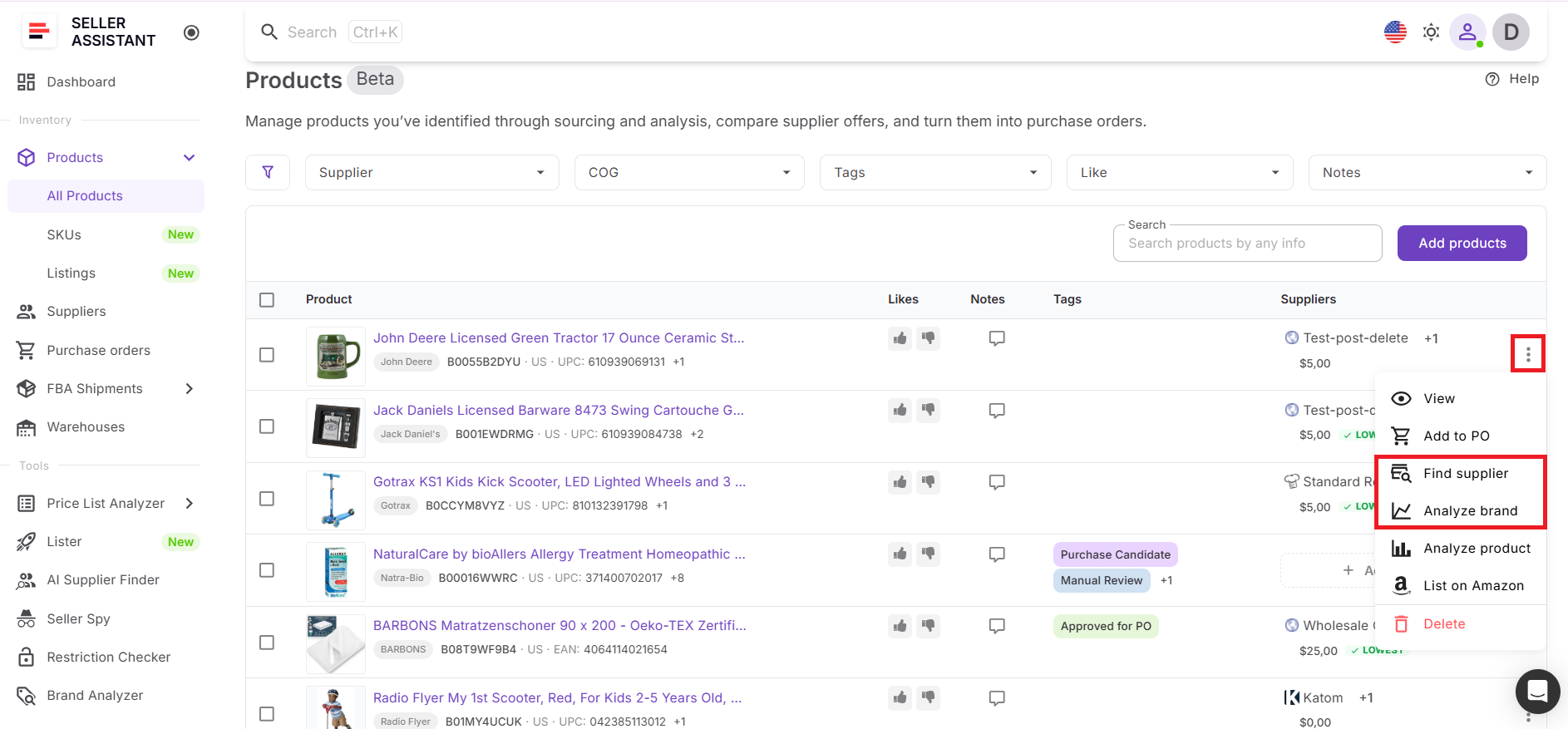
Task: Collapse the Products sidebar section chevron
Action: pos(190,158)
